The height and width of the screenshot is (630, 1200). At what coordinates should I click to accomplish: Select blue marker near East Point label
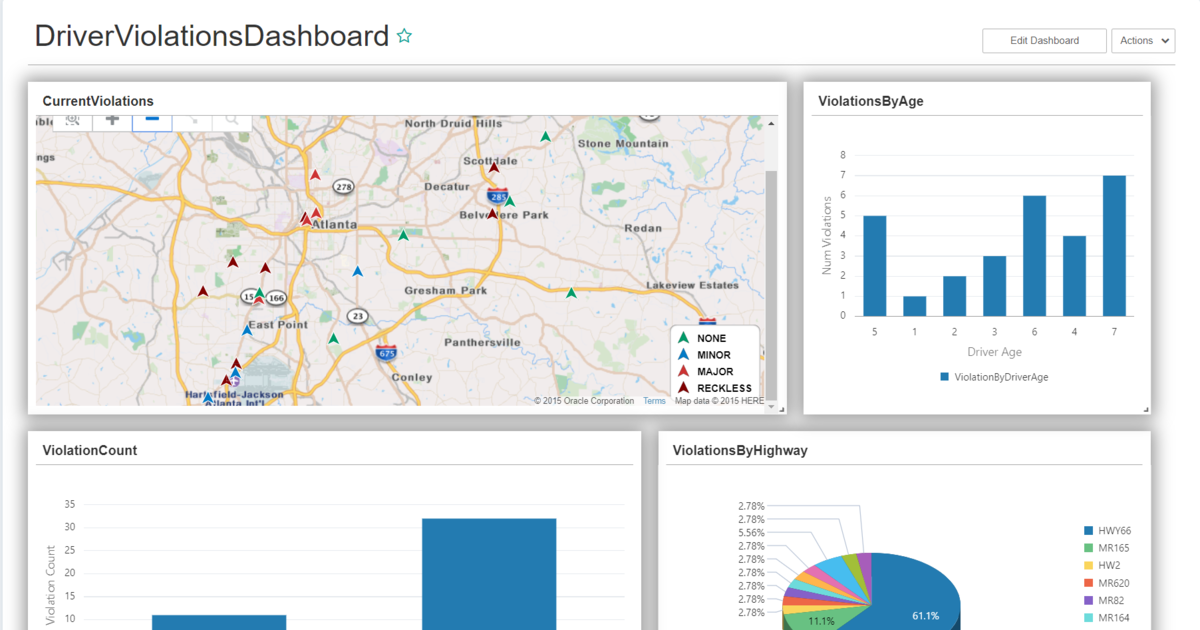[247, 329]
